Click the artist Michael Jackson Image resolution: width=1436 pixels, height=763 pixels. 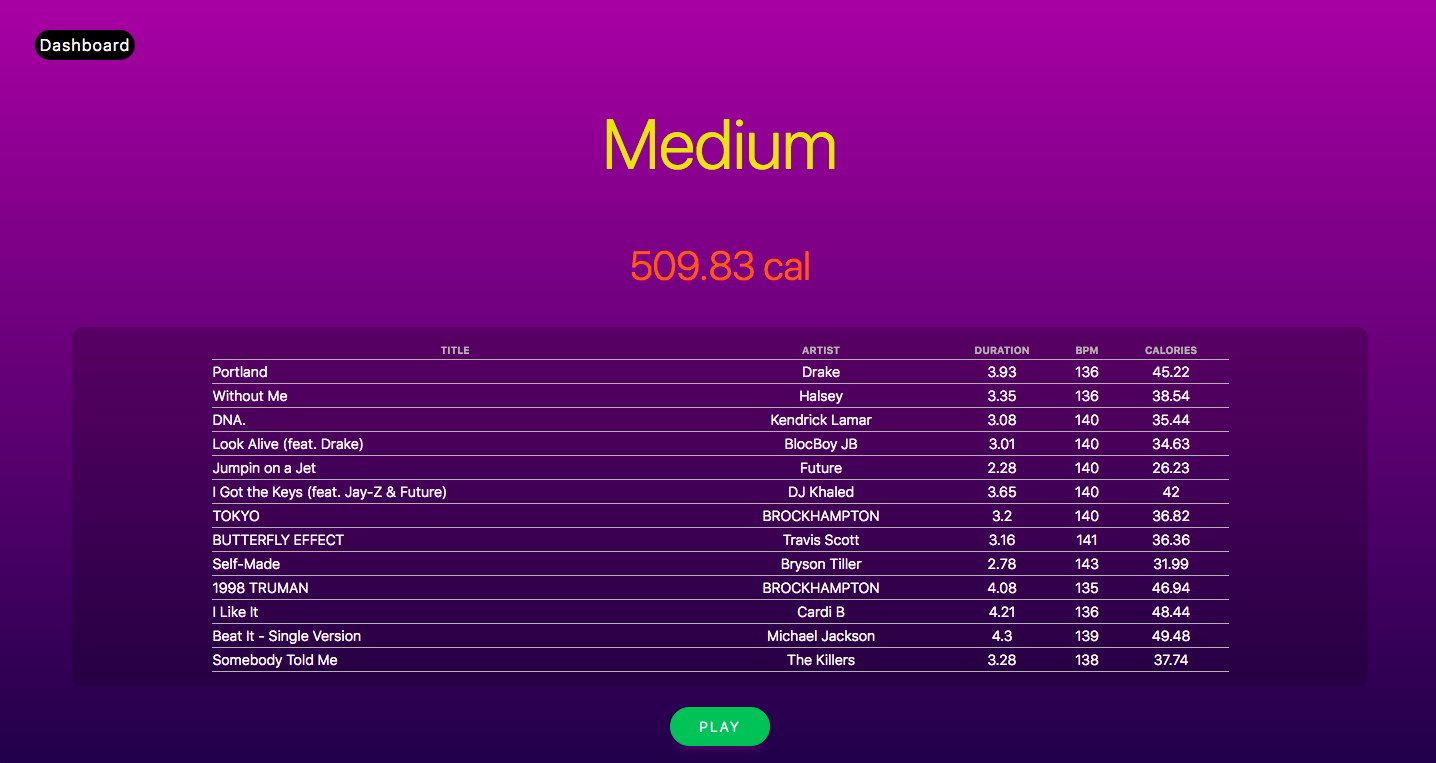[x=821, y=636]
